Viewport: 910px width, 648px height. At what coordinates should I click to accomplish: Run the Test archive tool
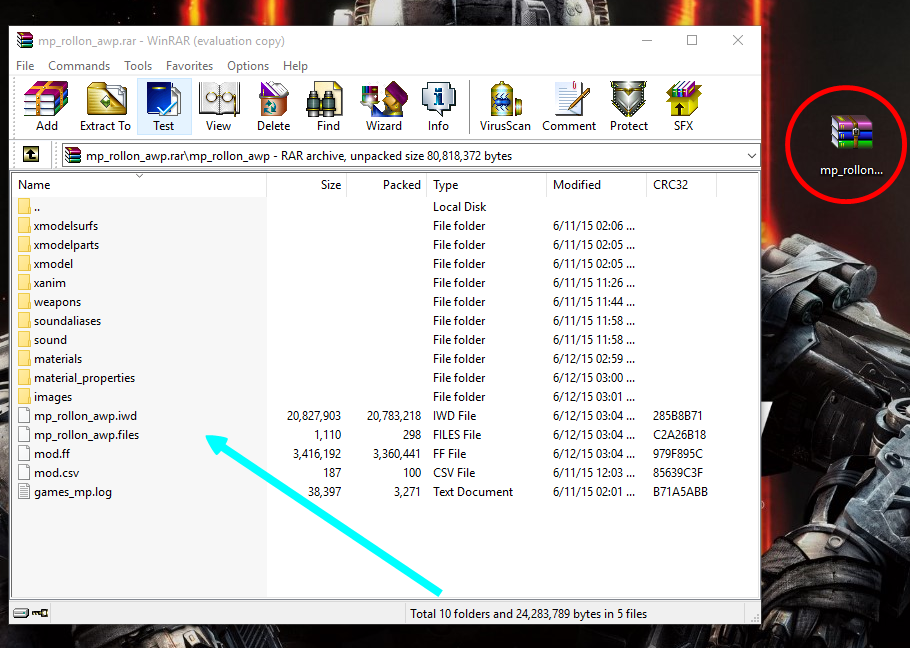163,106
